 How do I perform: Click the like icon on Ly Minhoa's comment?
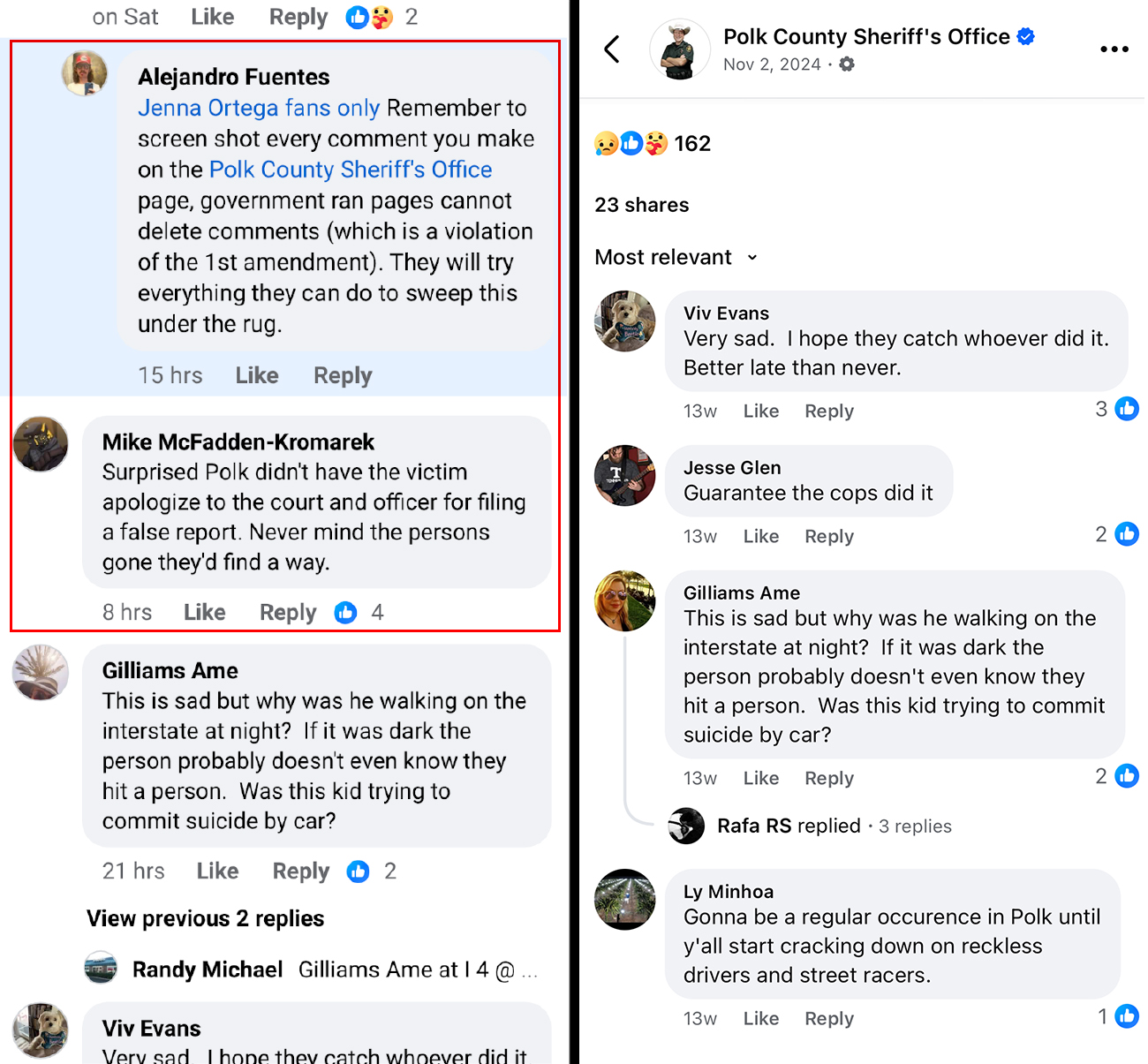(x=1127, y=1016)
